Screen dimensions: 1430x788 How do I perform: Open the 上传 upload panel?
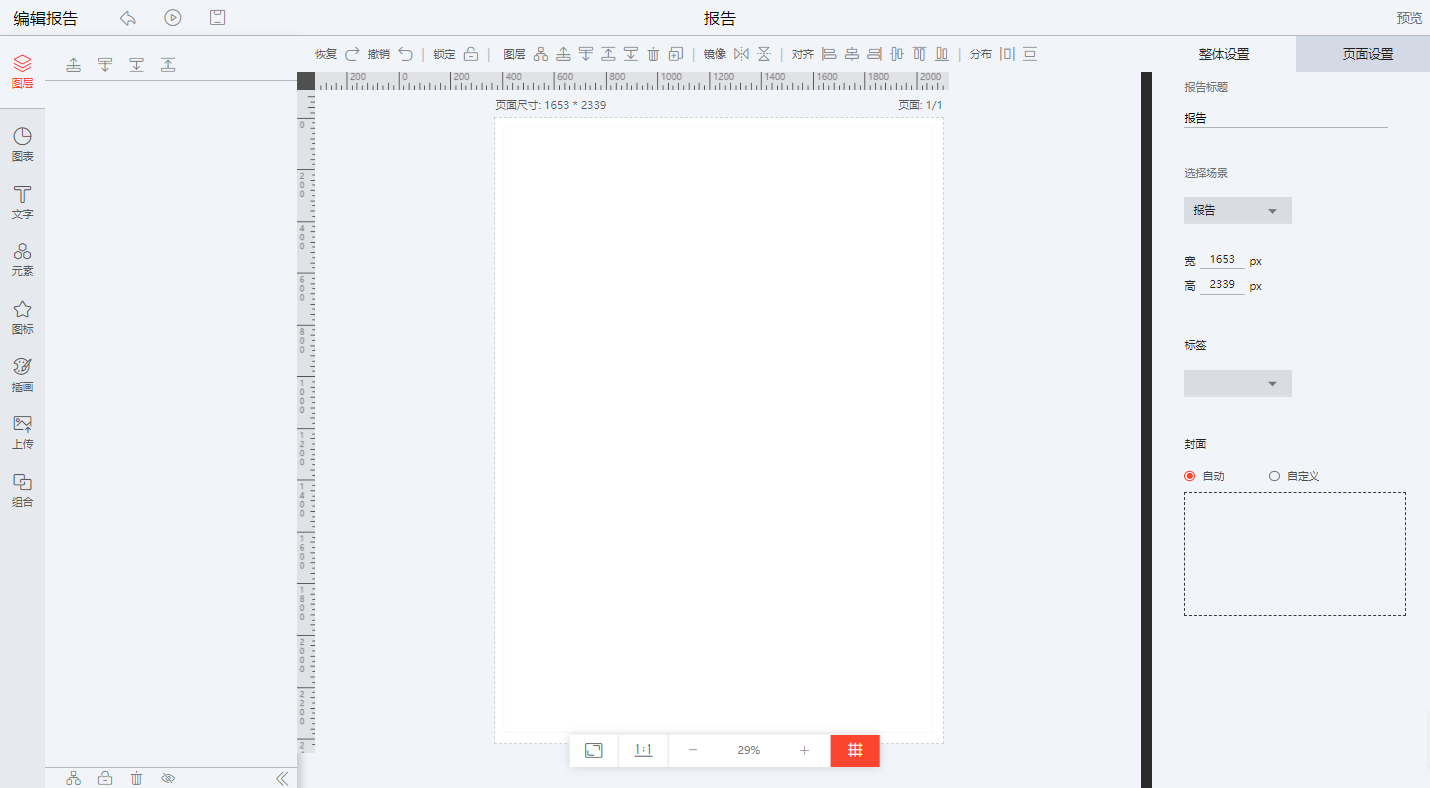click(22, 431)
